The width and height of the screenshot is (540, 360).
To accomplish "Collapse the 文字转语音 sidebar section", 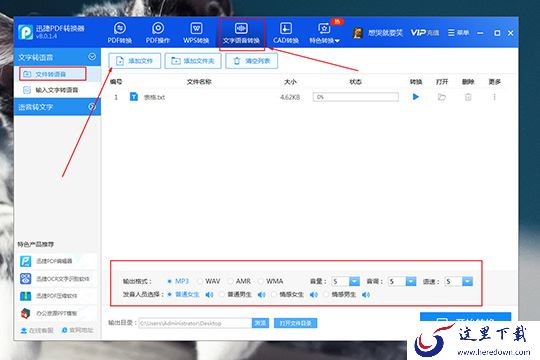I will coord(92,56).
